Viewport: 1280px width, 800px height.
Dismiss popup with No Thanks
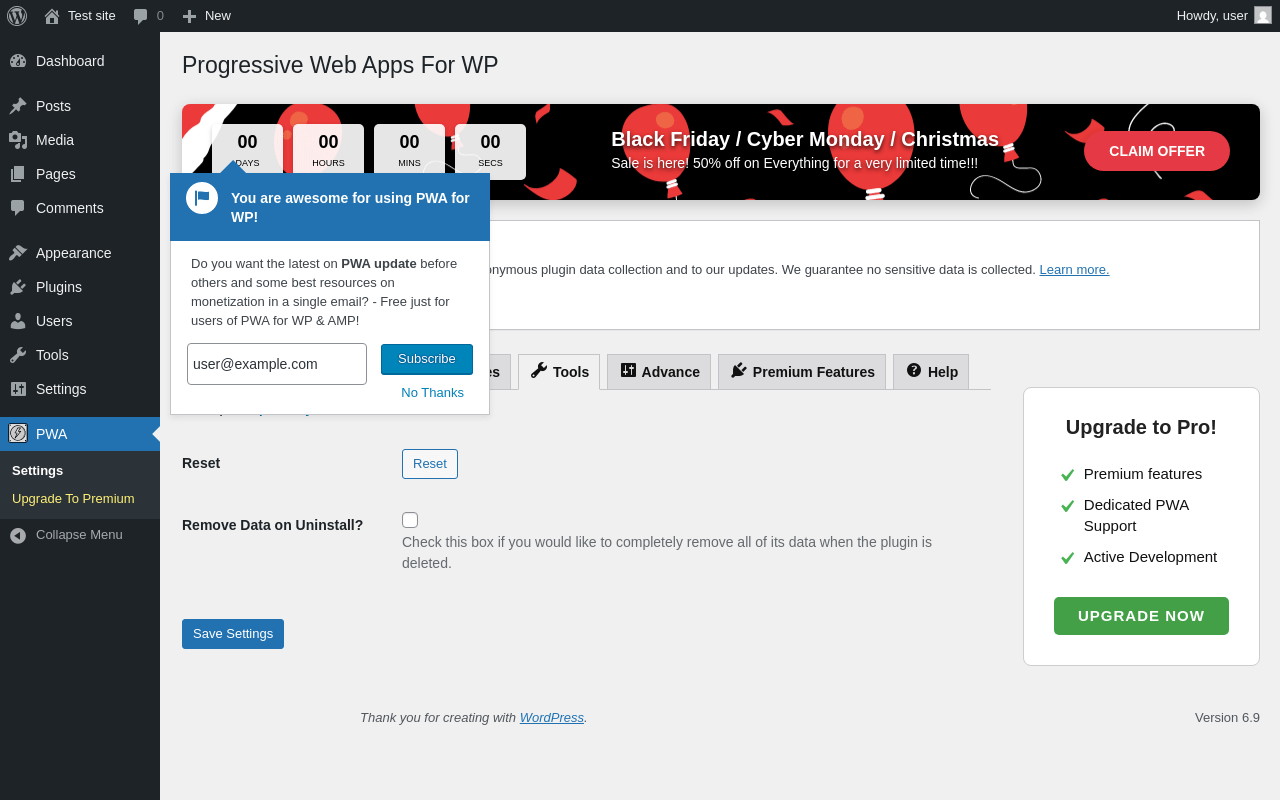click(x=433, y=392)
